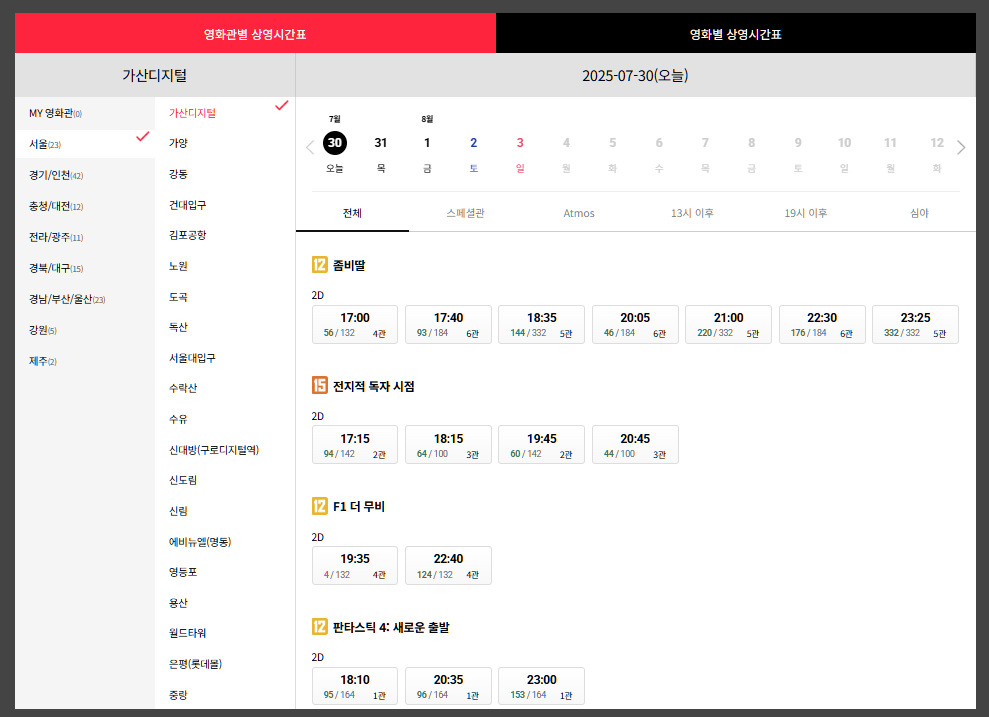Select the Atmos filter tab
Viewport: 989px width, 717px height.
tap(579, 213)
